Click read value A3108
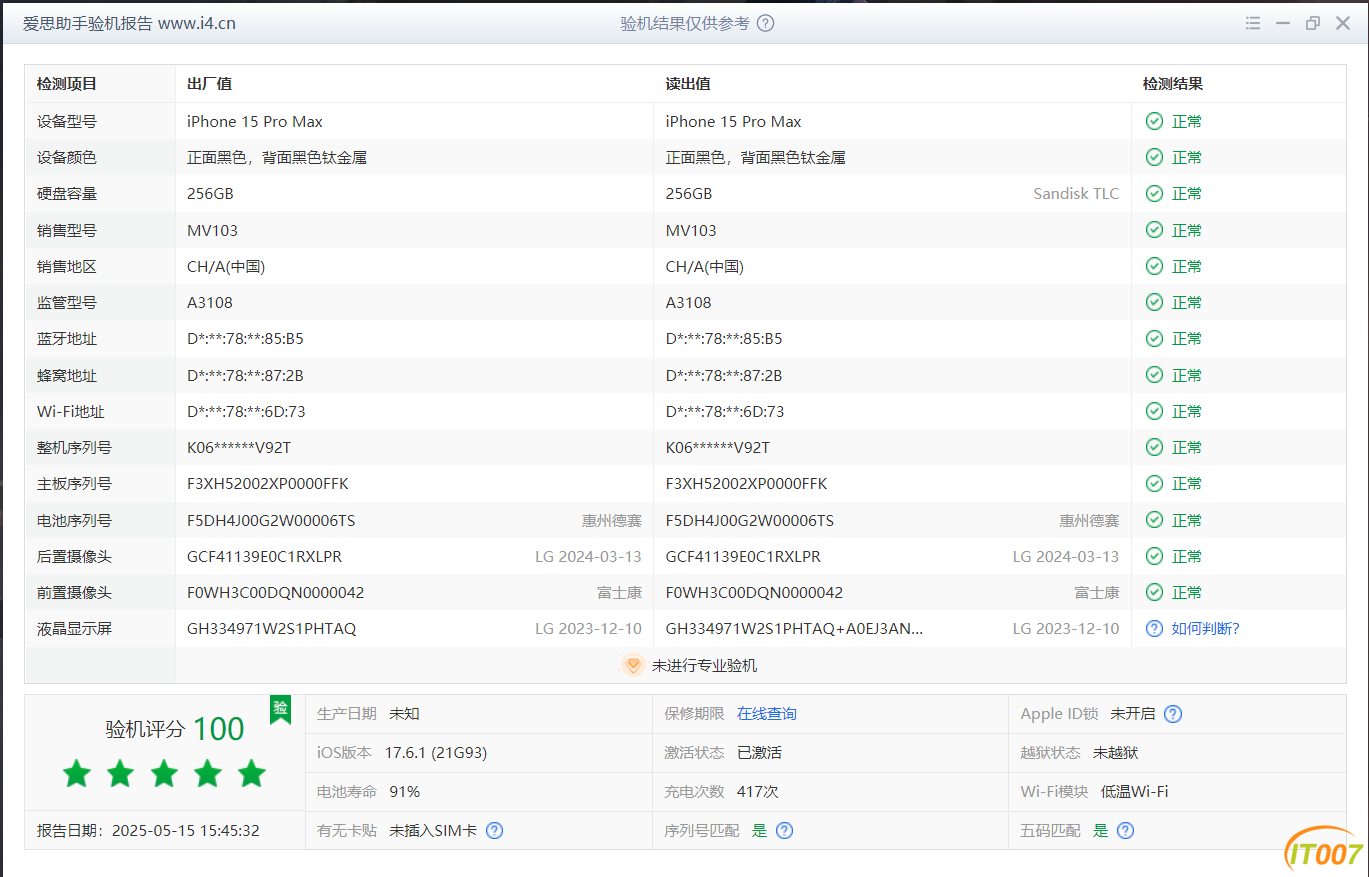Viewport: 1369px width, 877px height. (689, 303)
